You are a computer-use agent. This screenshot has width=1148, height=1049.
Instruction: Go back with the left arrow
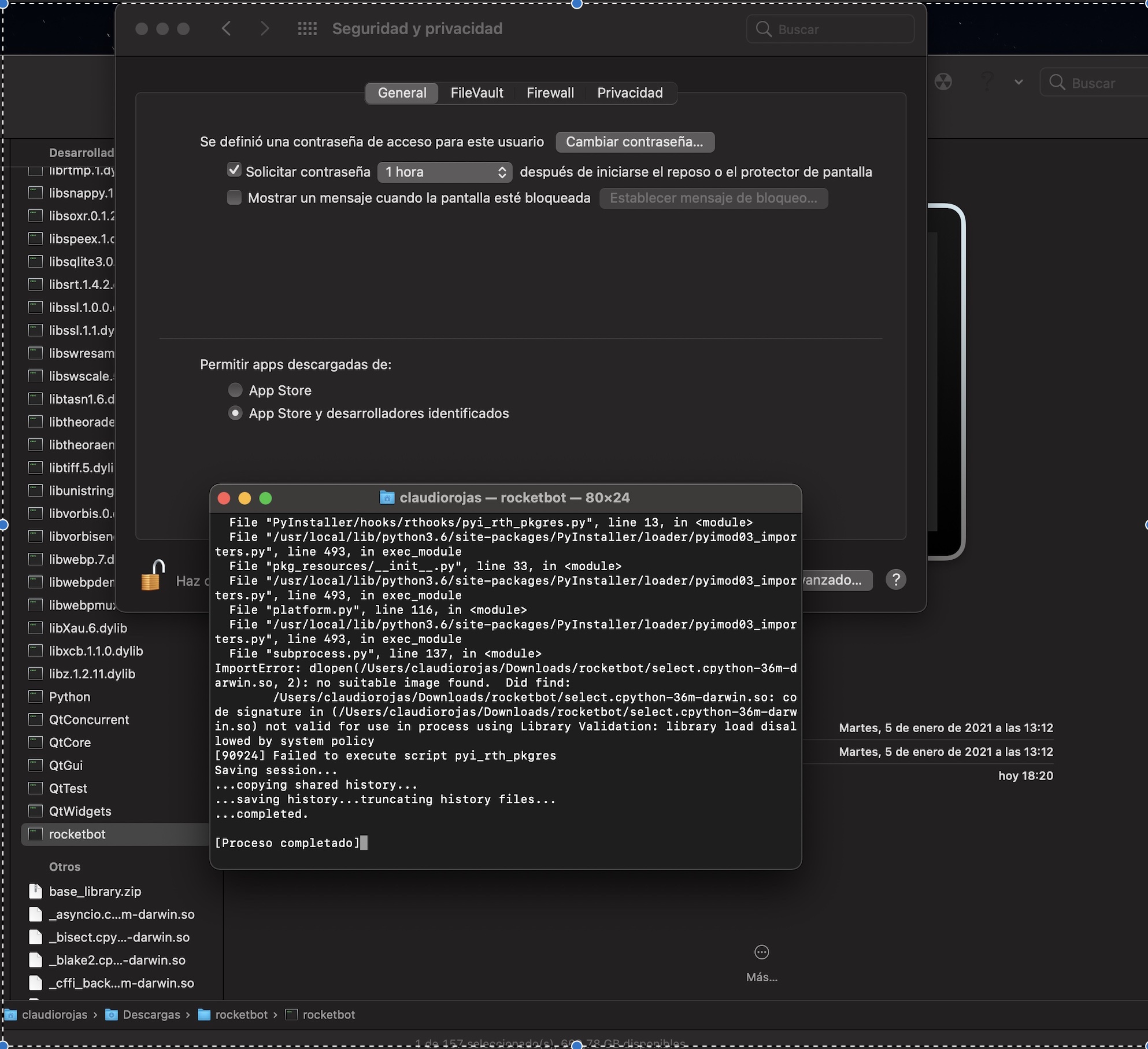click(227, 29)
